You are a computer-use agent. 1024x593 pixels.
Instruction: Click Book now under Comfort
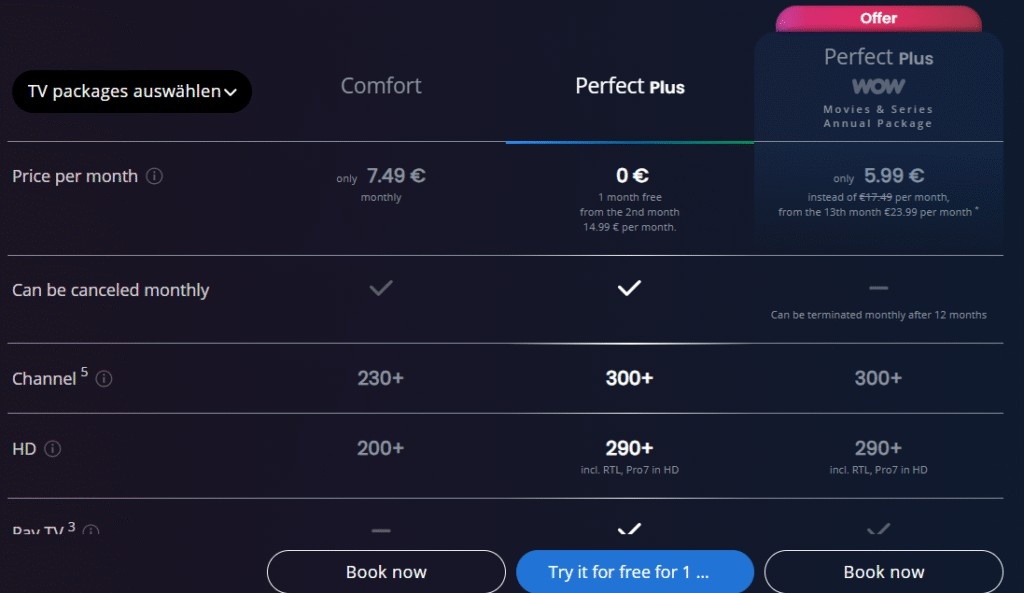click(386, 571)
